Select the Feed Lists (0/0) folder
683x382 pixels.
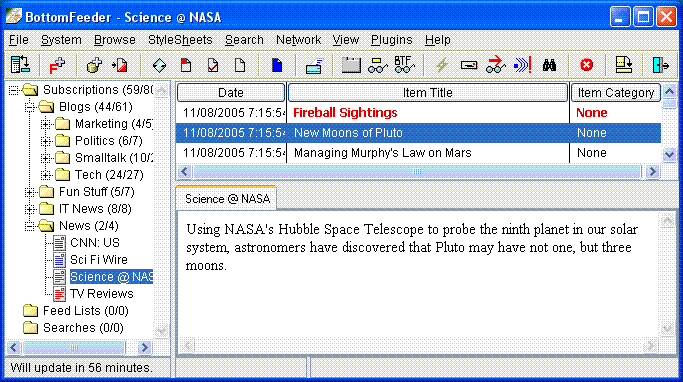click(x=85, y=311)
